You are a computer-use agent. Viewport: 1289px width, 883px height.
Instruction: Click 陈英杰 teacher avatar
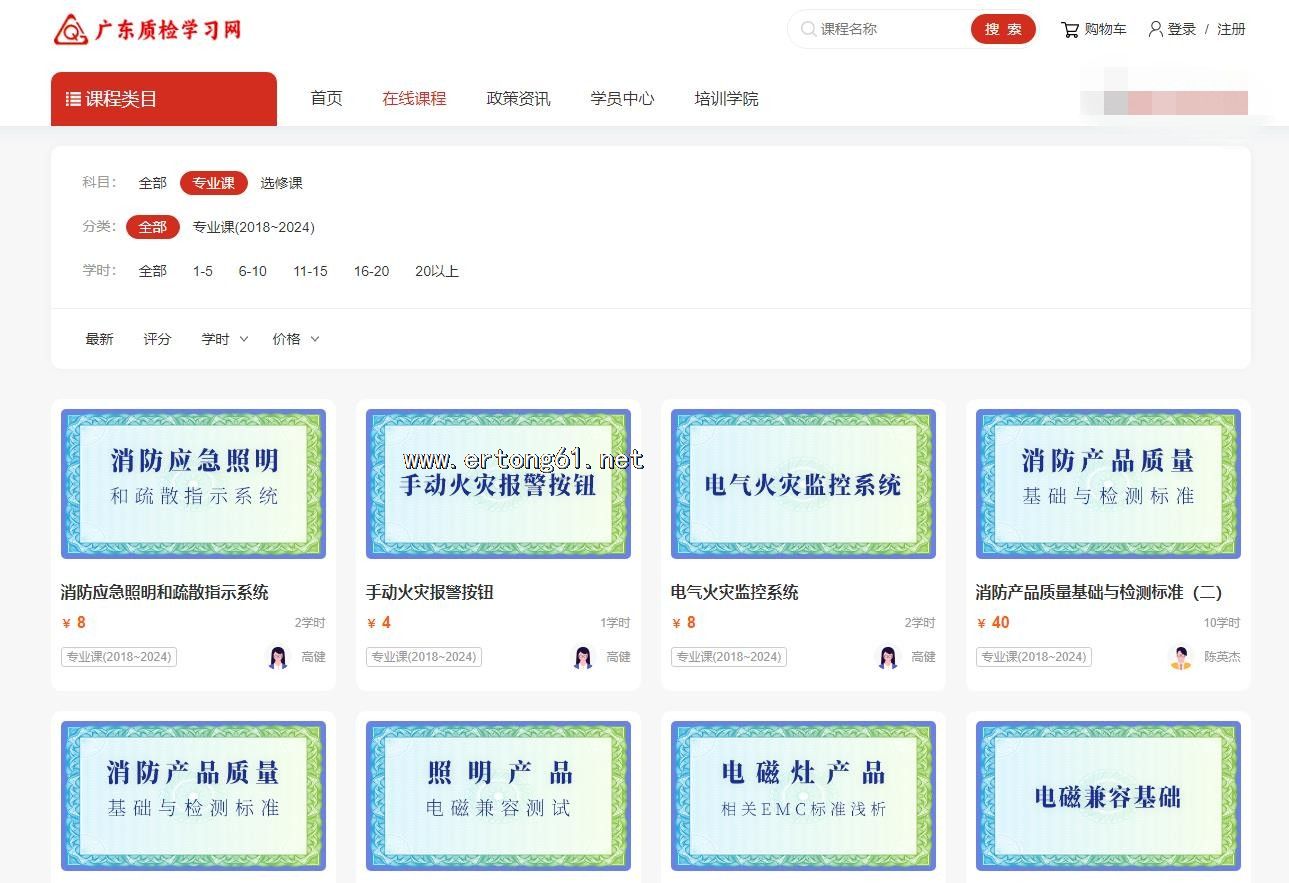pyautogui.click(x=1181, y=657)
